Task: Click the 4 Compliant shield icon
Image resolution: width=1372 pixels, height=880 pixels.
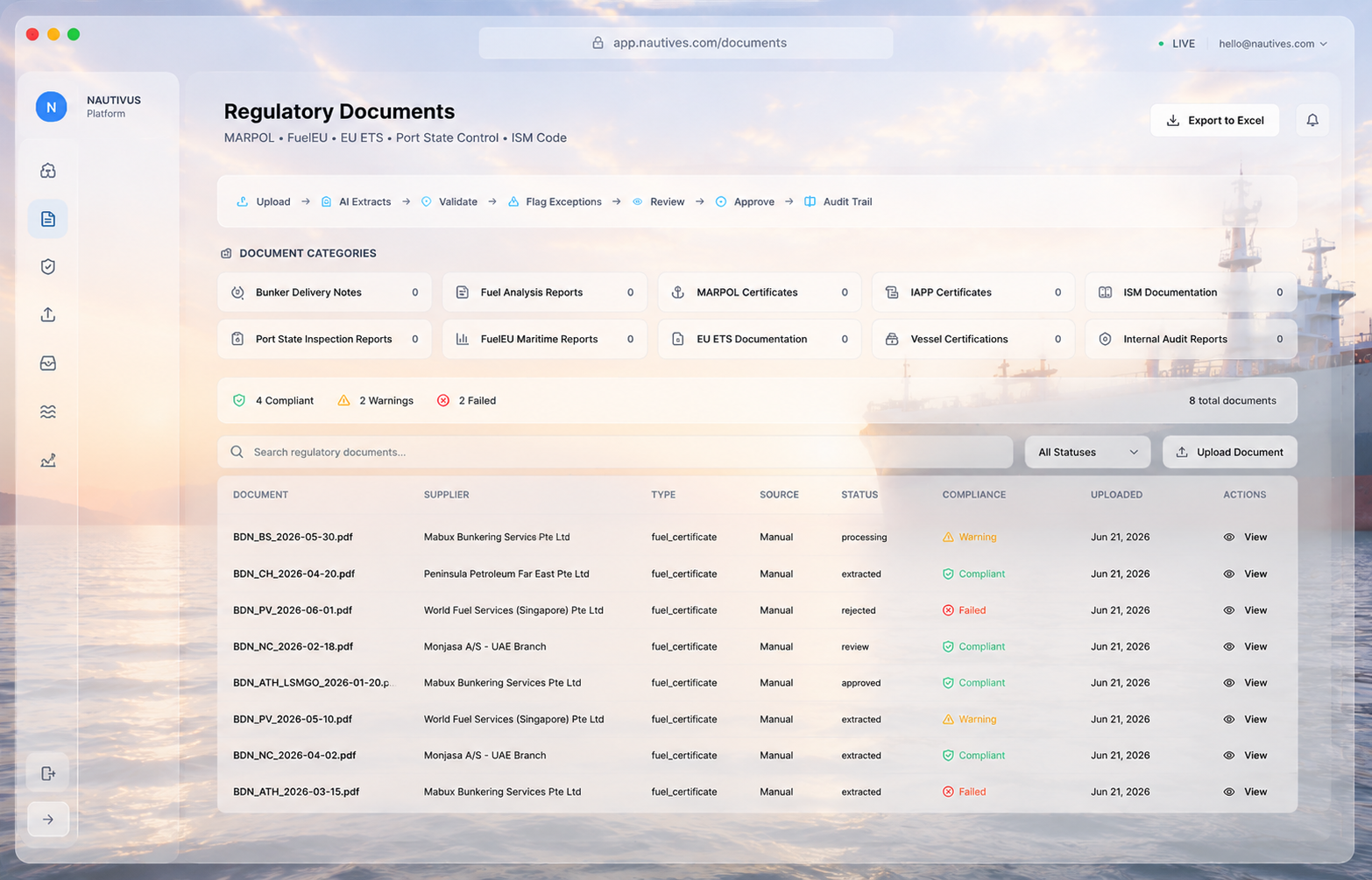Action: tap(239, 400)
